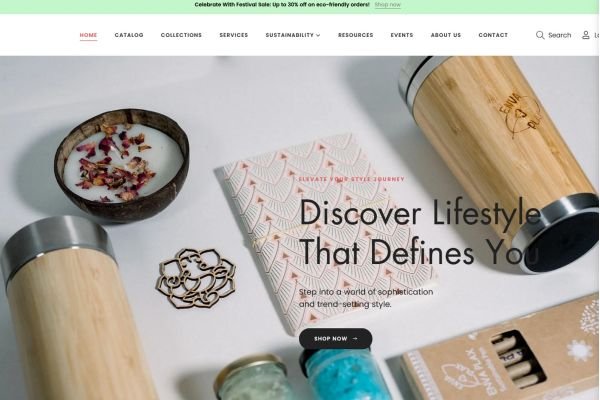The height and width of the screenshot is (400, 600).
Task: Navigate to Services
Action: (233, 35)
